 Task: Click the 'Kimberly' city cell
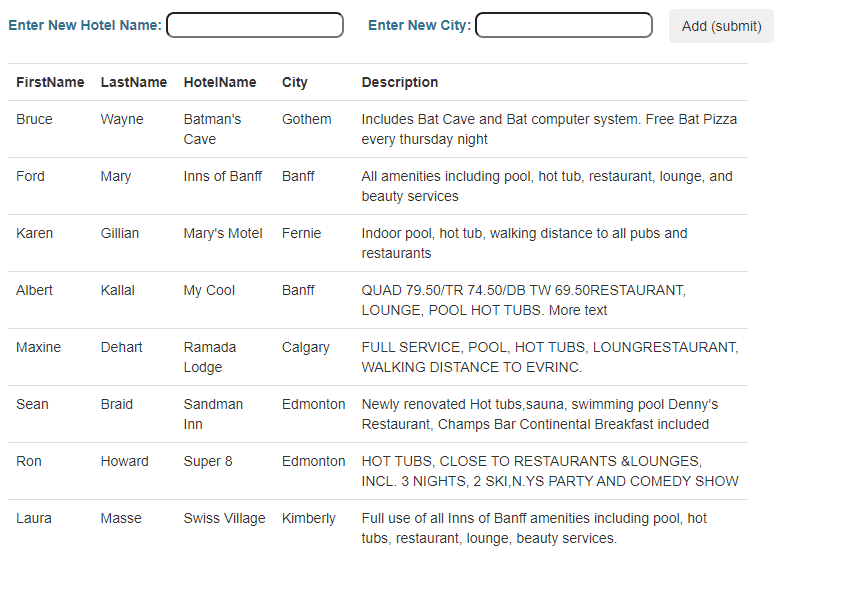[x=309, y=518]
